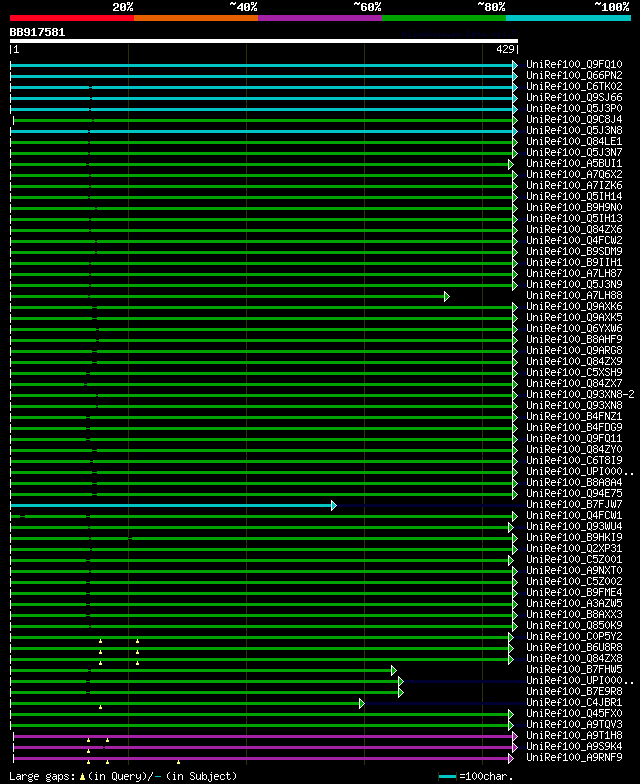Select the UniRef100_B9IIH1 label
640x784 pixels.
click(x=574, y=262)
